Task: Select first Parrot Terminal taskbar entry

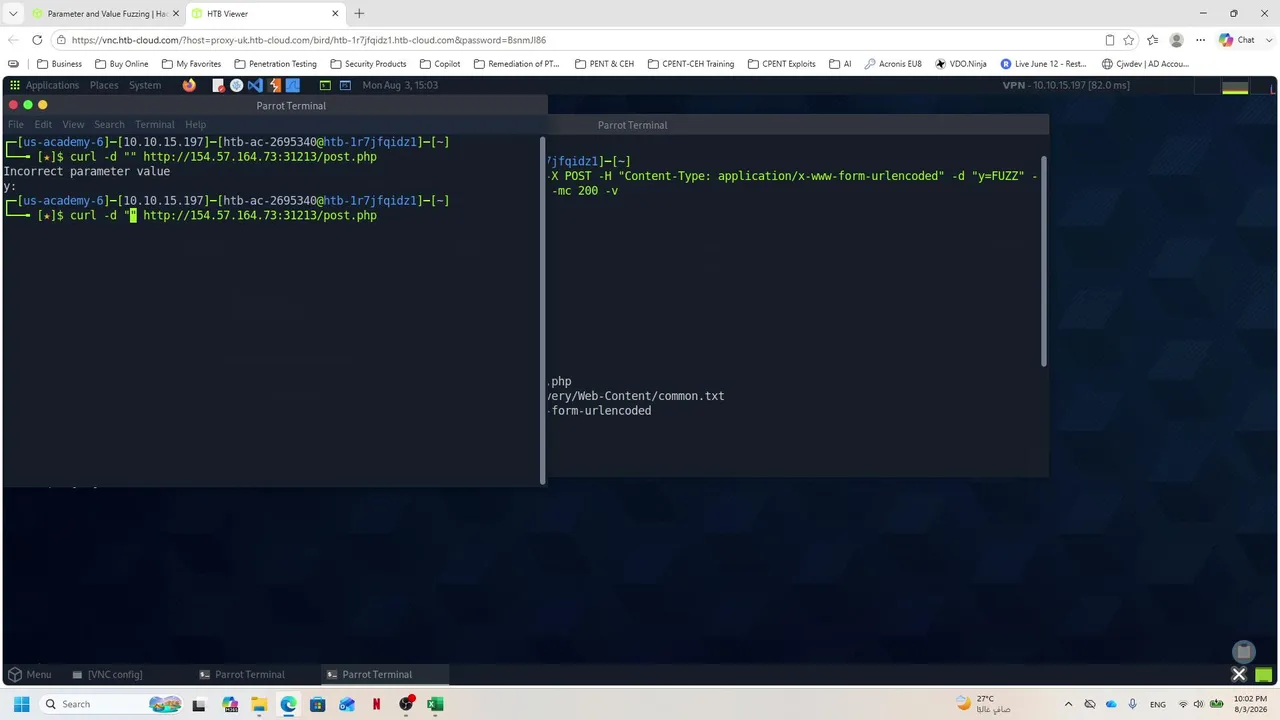Action: point(242,674)
